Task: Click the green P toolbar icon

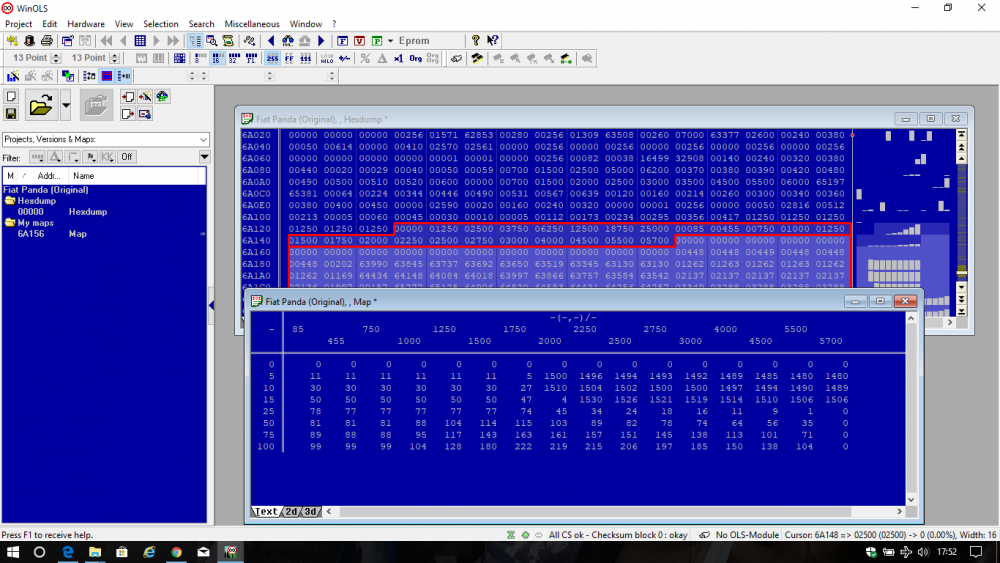Action: click(377, 41)
